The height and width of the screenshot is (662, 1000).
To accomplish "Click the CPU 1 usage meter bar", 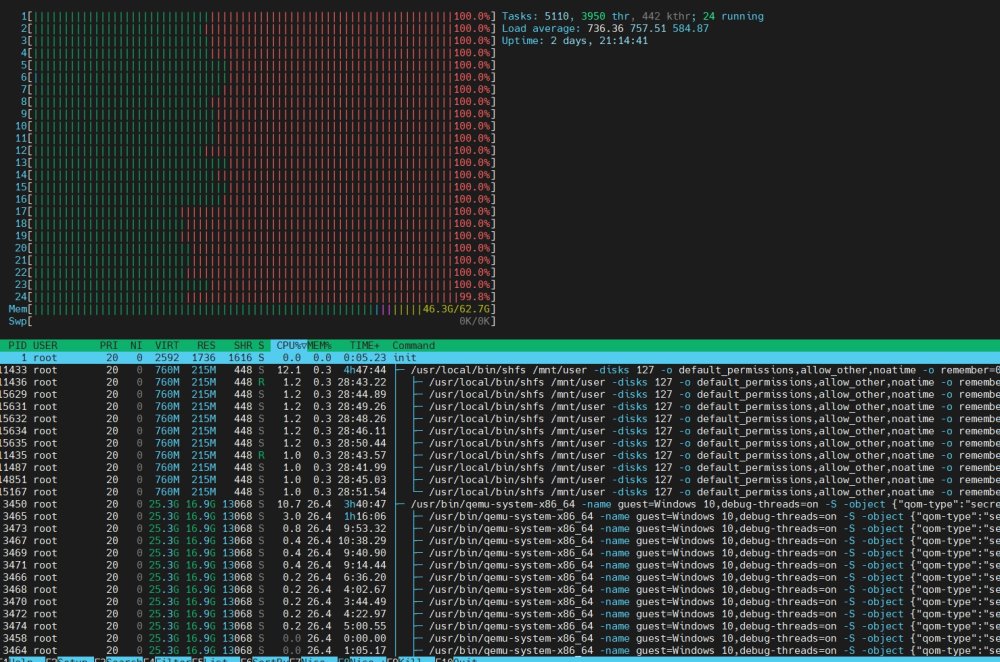I will pyautogui.click(x=258, y=17).
